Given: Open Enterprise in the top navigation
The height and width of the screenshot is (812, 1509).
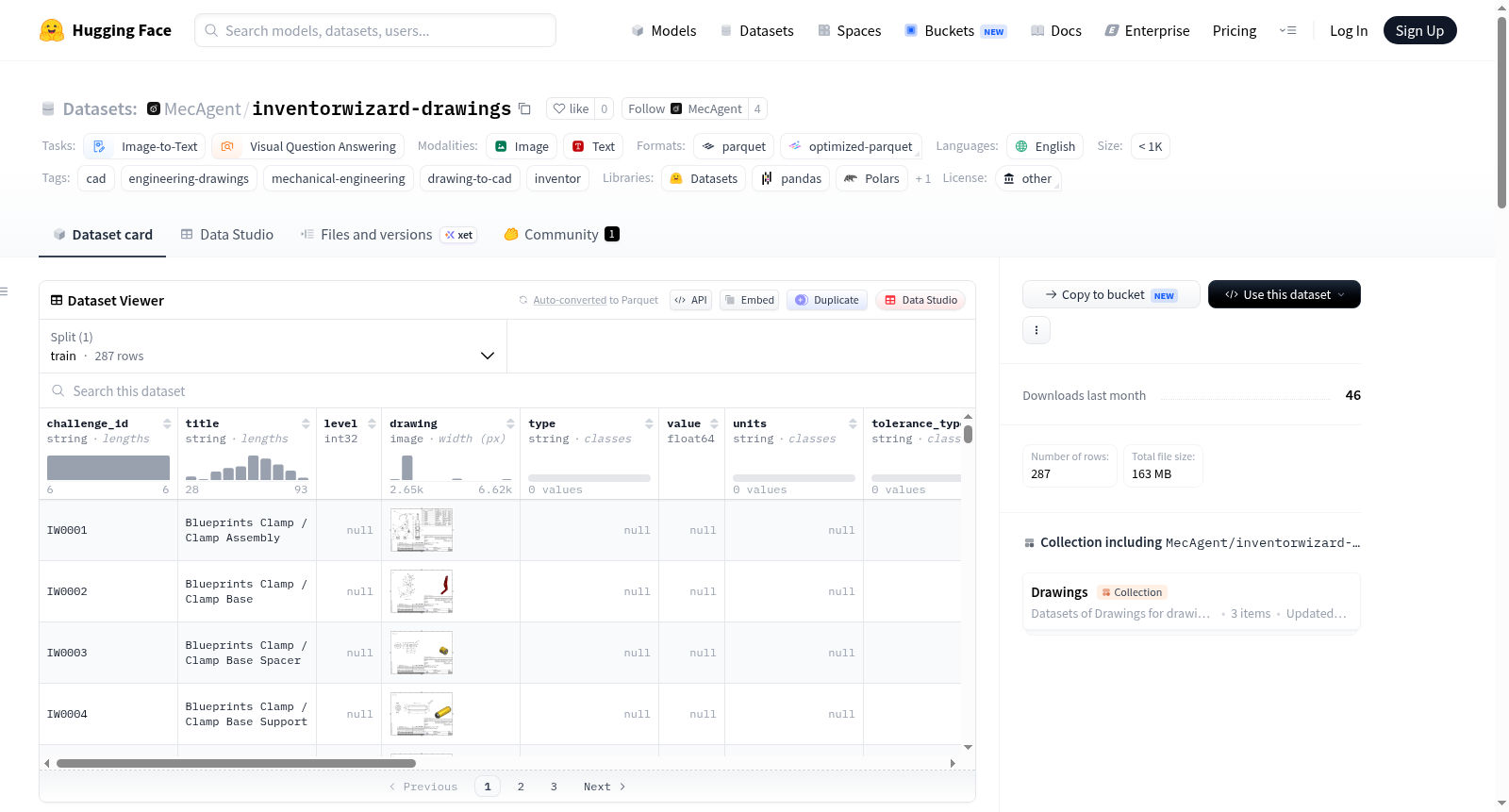Looking at the screenshot, I should (1147, 30).
